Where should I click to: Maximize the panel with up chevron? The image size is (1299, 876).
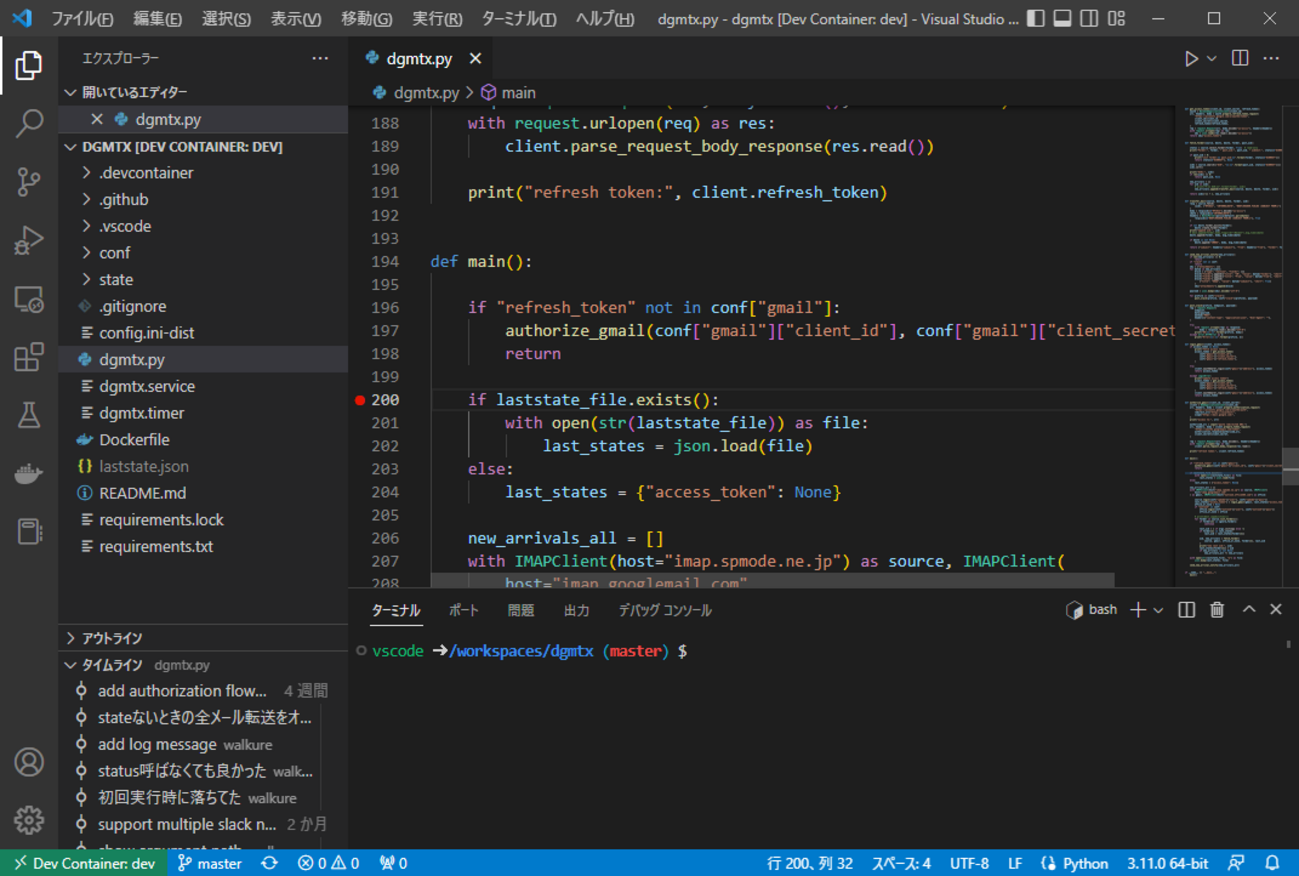pos(1249,610)
